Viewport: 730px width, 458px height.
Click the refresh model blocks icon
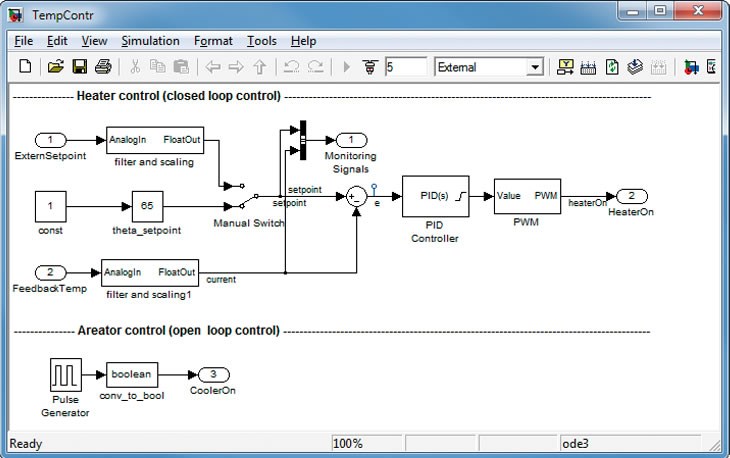612,67
